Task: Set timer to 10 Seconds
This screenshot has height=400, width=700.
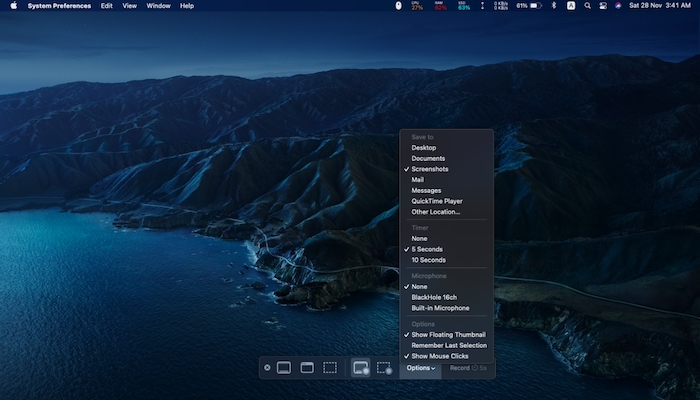Action: [428, 259]
